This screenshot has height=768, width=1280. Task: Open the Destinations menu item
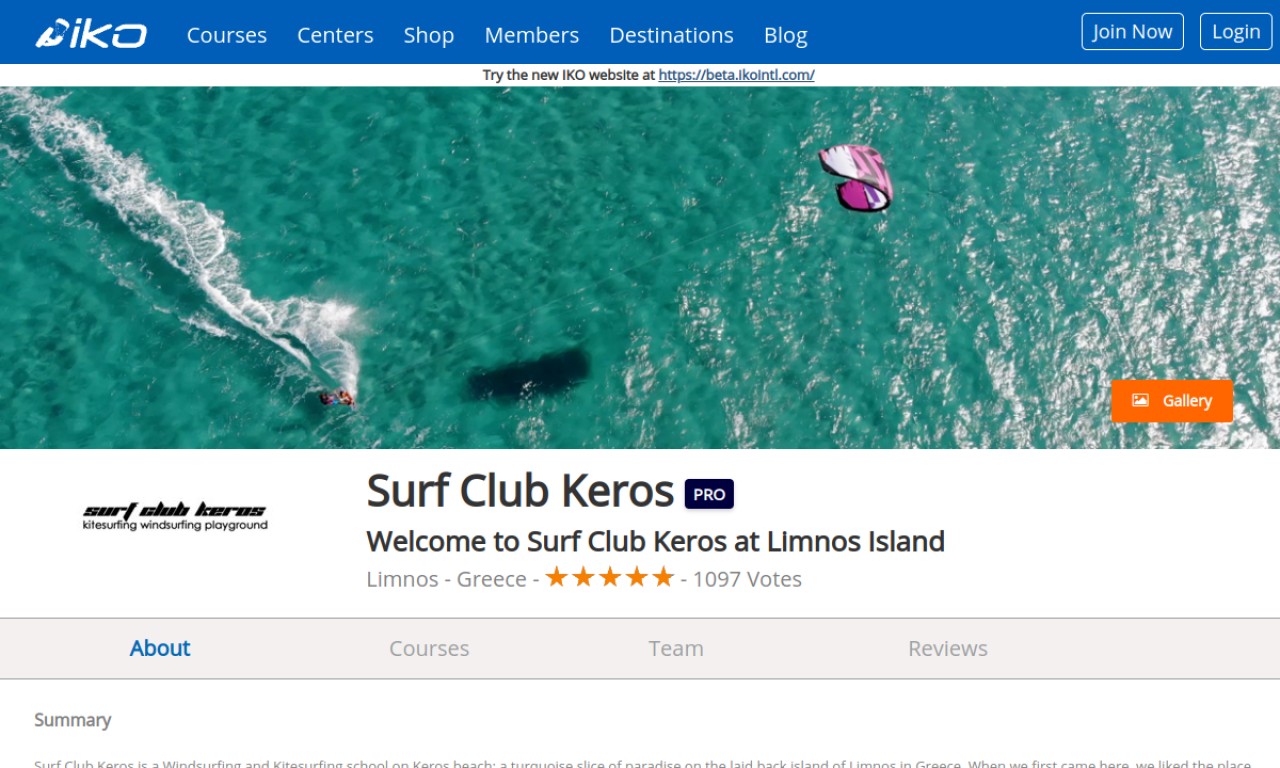coord(671,35)
